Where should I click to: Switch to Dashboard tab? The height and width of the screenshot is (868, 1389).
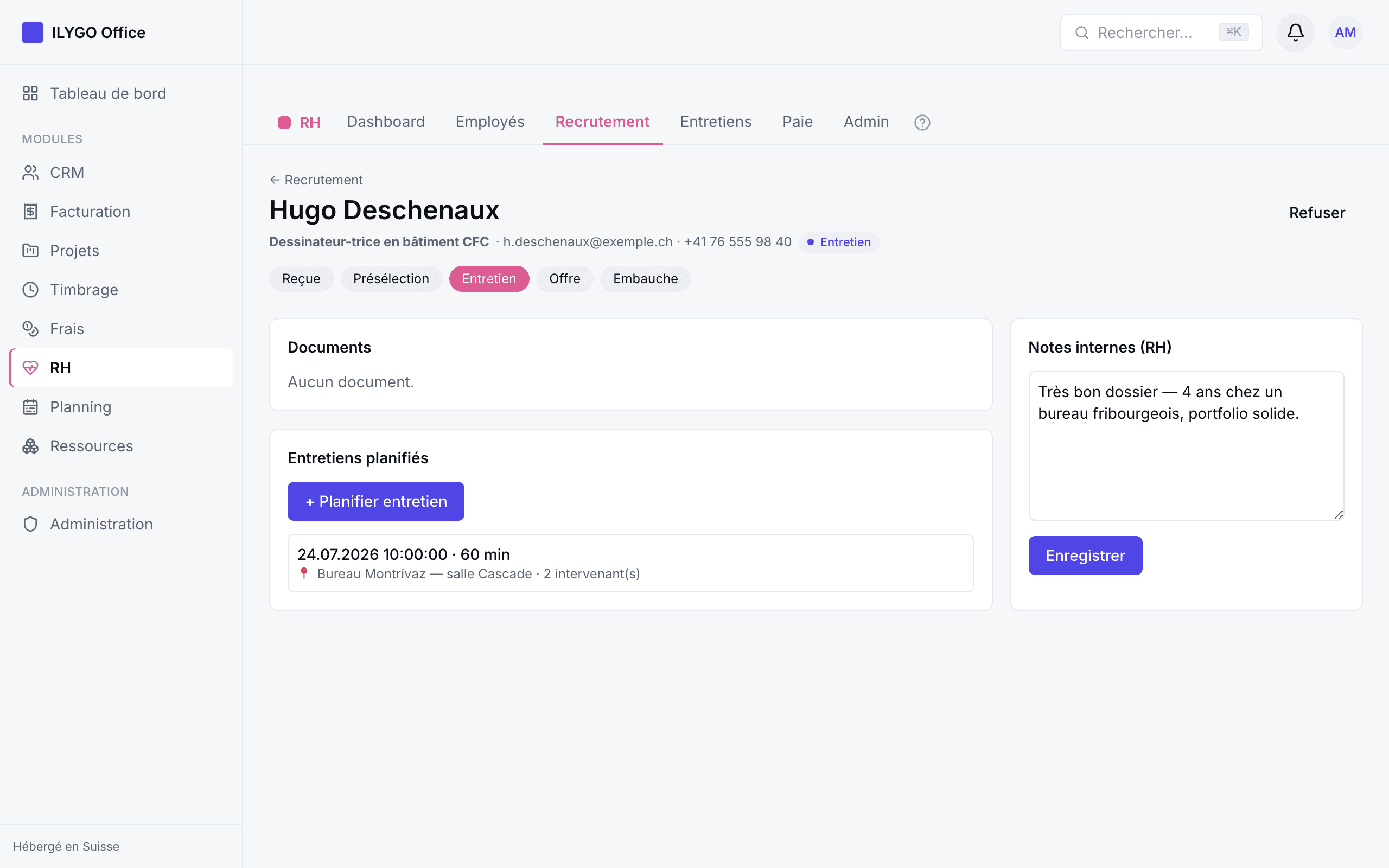[386, 122]
